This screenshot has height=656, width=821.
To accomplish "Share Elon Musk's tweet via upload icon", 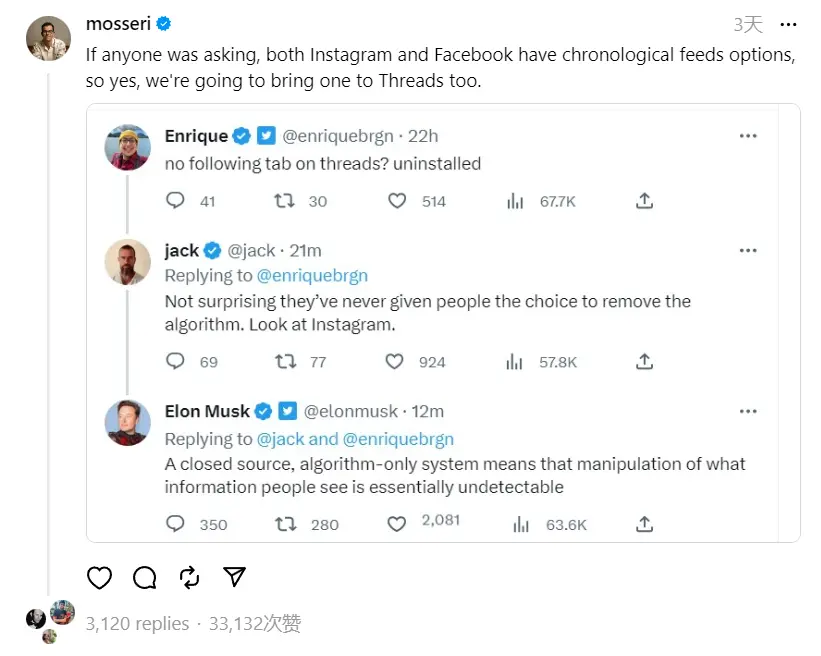I will tap(645, 524).
